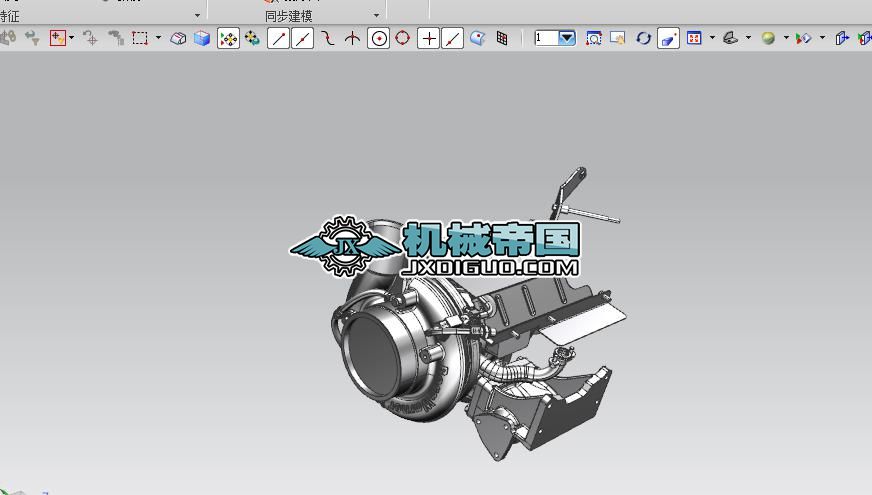
Task: Toggle the quadrant point snap
Action: (x=403, y=38)
